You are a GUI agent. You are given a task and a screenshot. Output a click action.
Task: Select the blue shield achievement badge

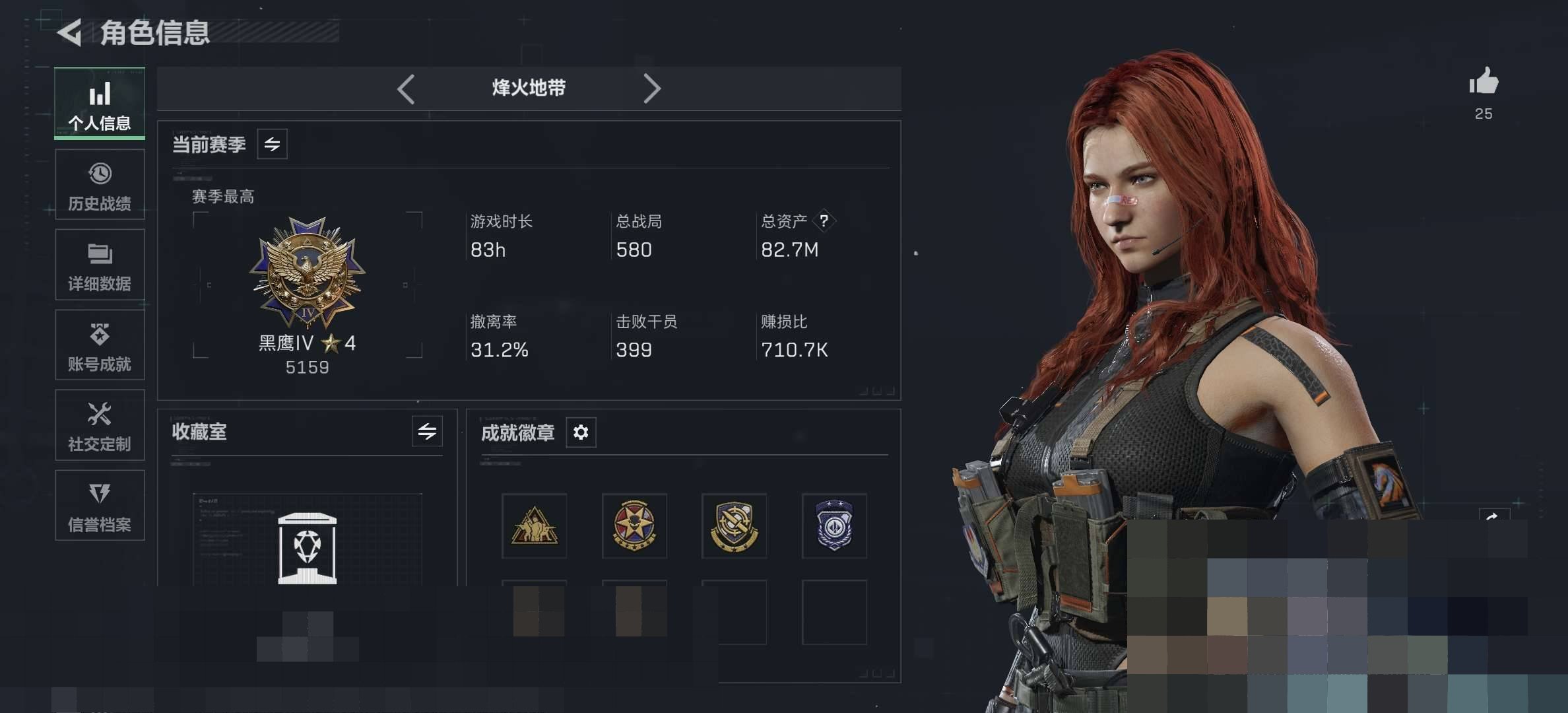point(834,526)
